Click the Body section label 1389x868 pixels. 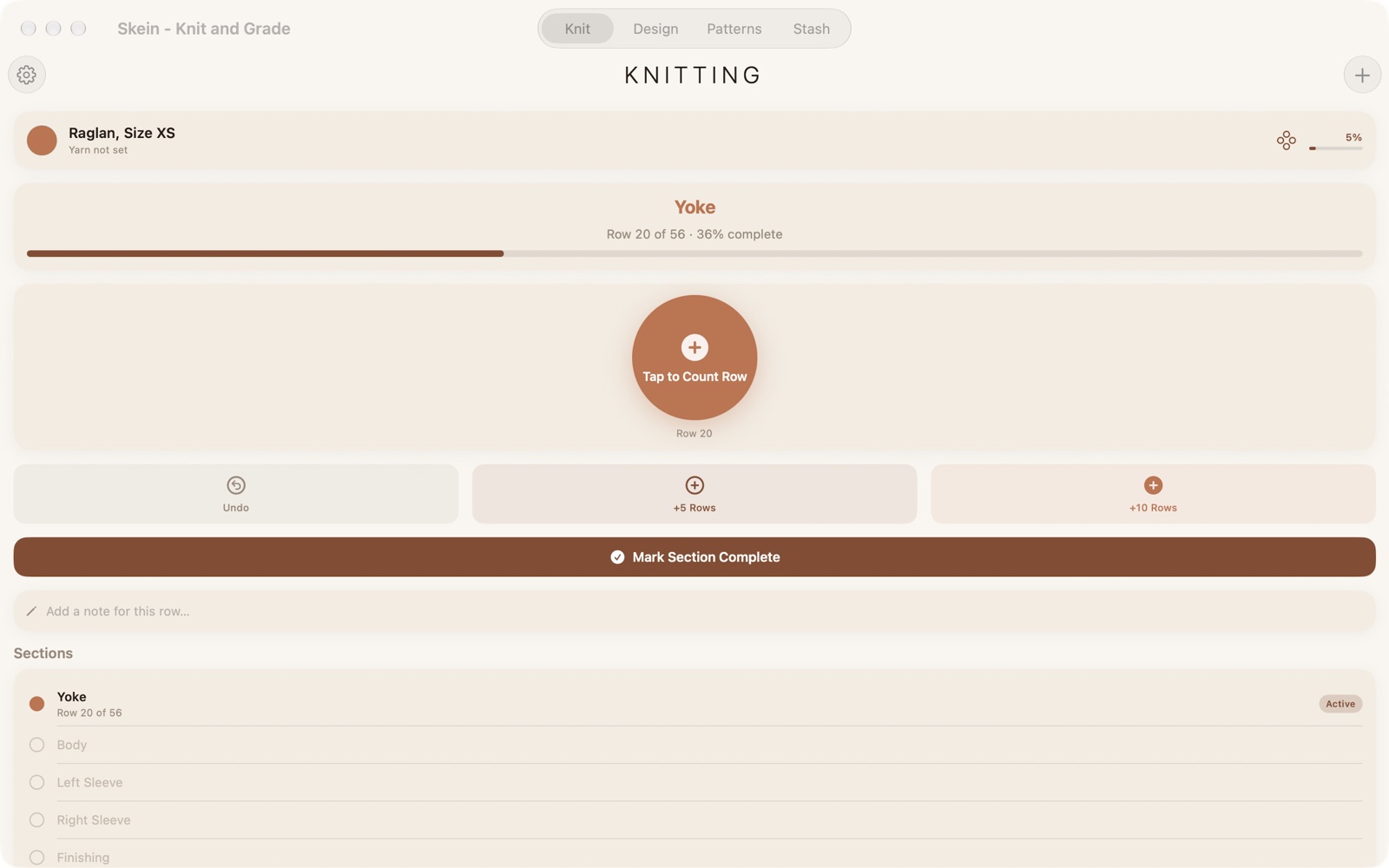72,745
